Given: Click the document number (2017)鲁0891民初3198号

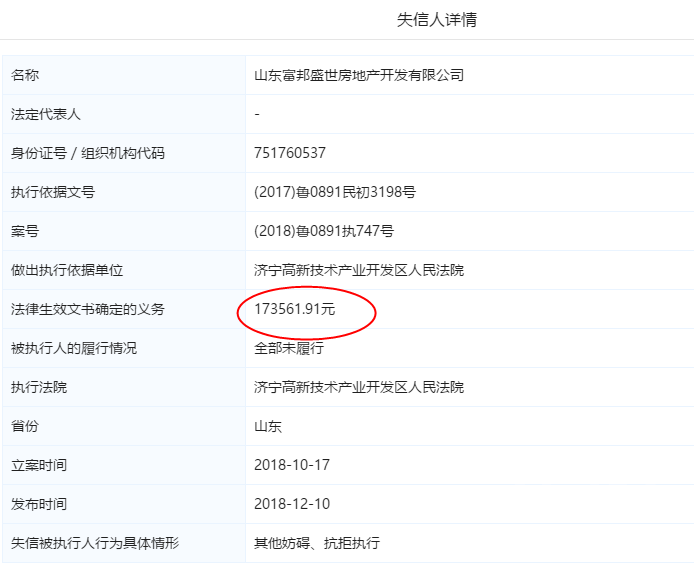Looking at the screenshot, I should 335,192.
